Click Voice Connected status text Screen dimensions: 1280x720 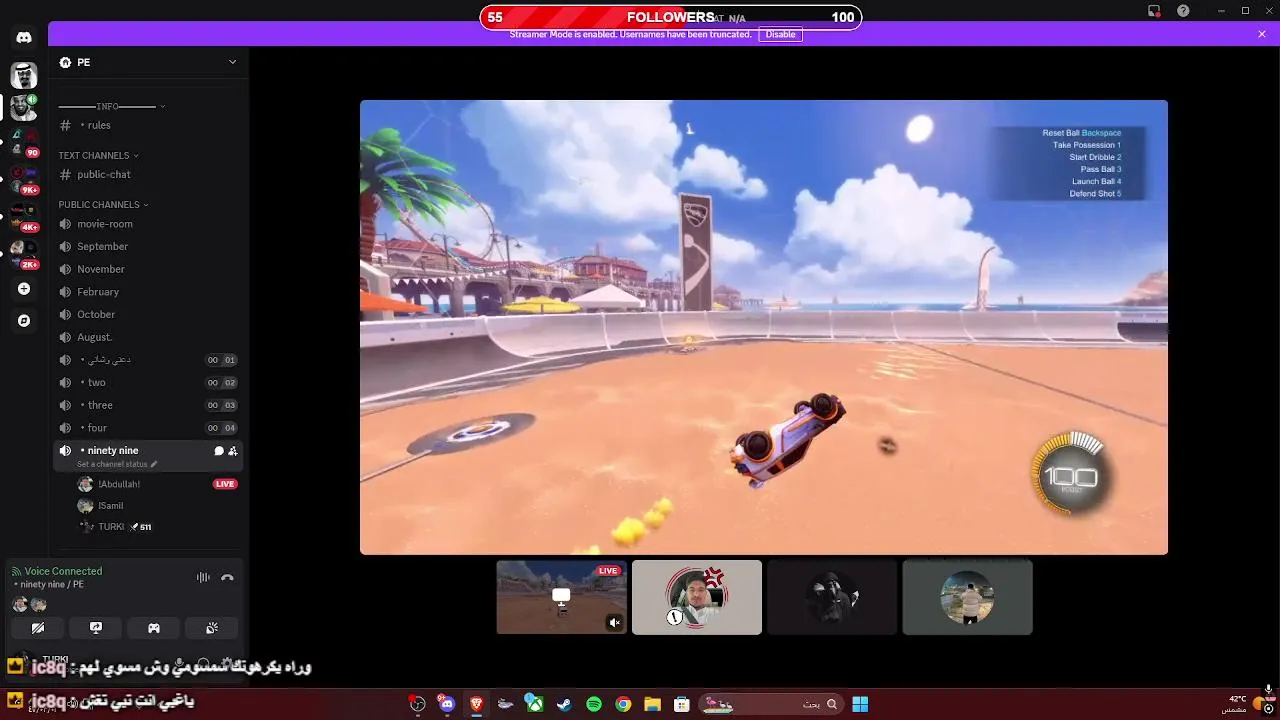[63, 571]
